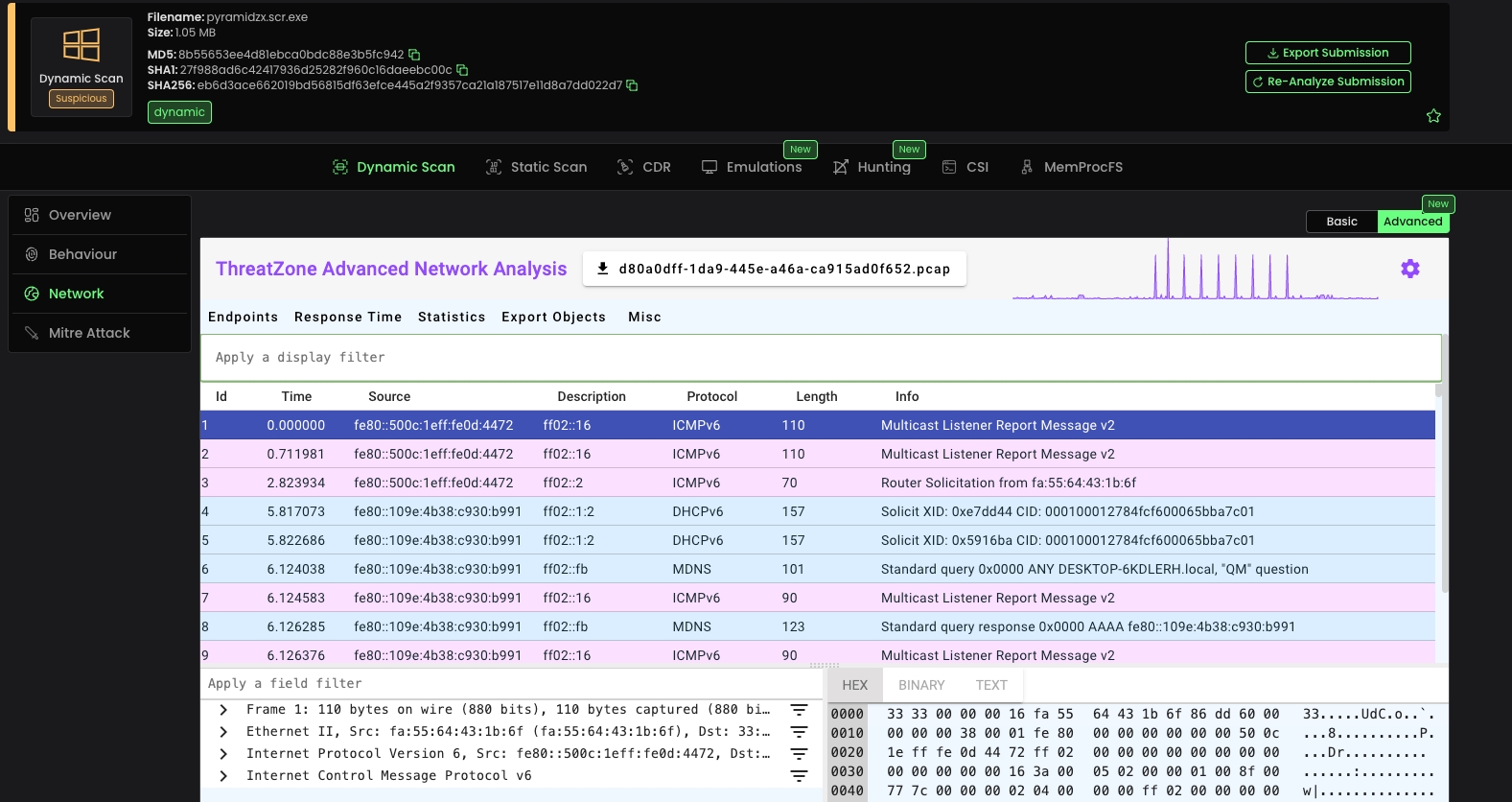Switch to Basic view mode
Screen dimensions: 1512x802
coord(1341,222)
